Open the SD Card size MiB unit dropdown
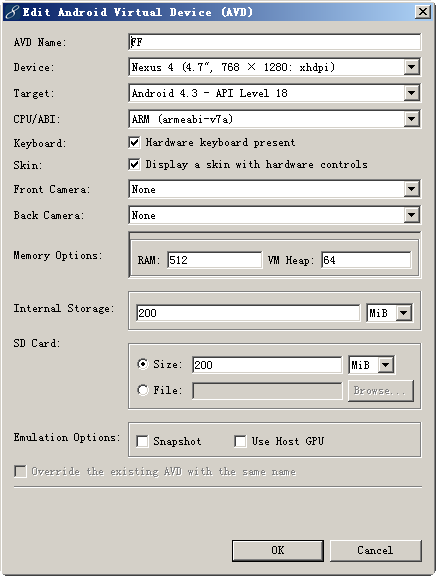 click(x=386, y=365)
